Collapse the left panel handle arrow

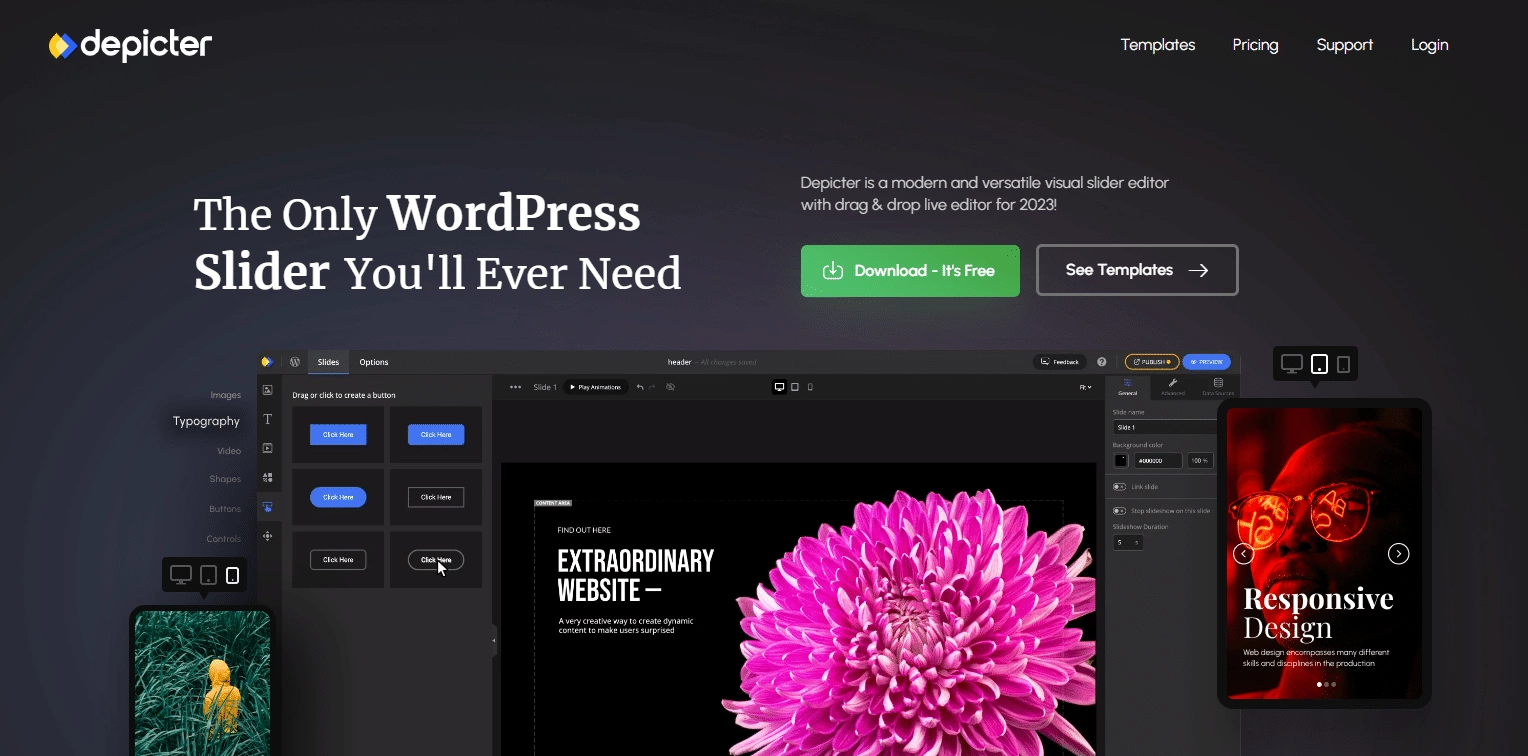click(494, 641)
